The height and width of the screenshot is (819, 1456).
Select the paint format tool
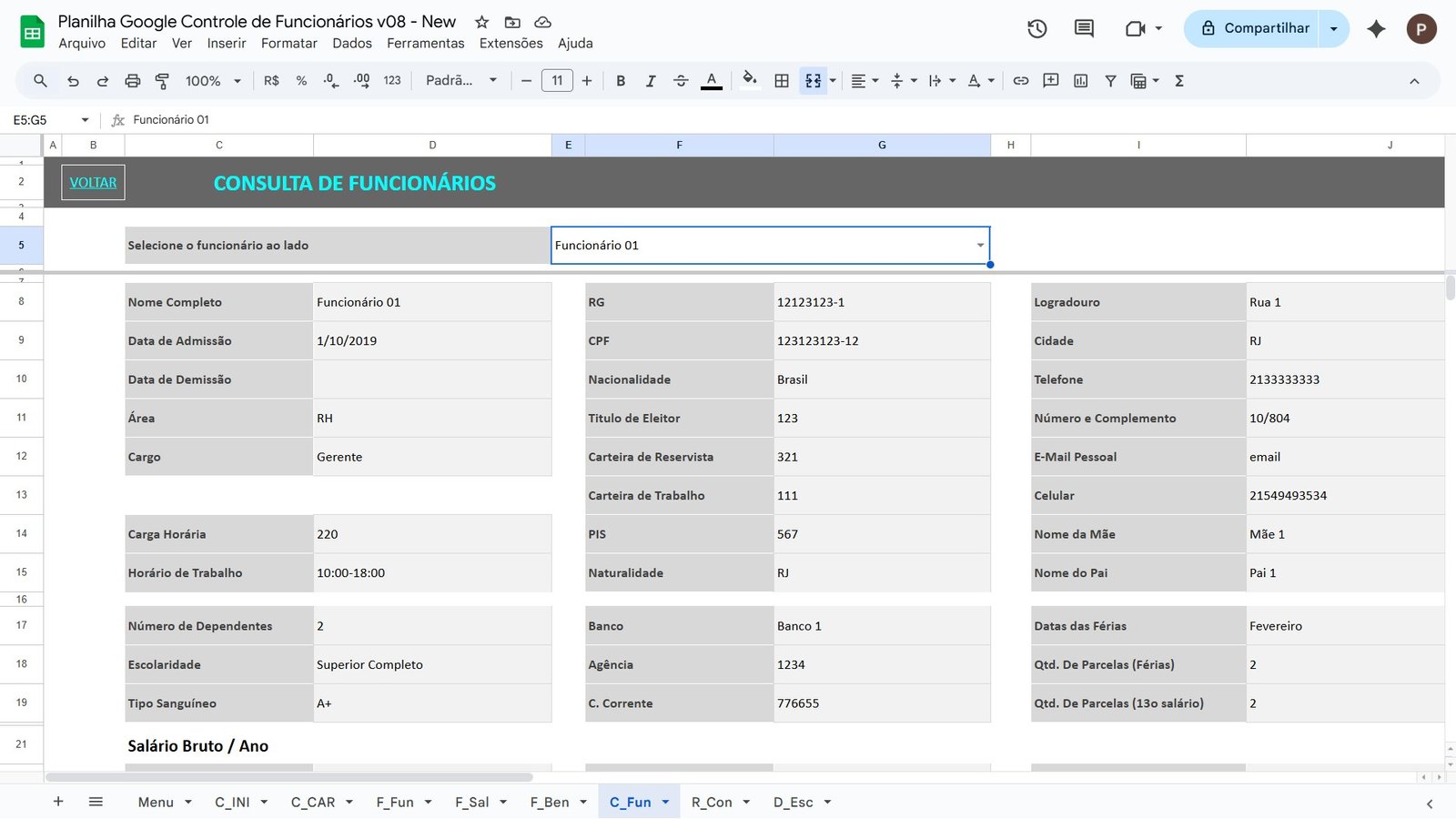162,80
